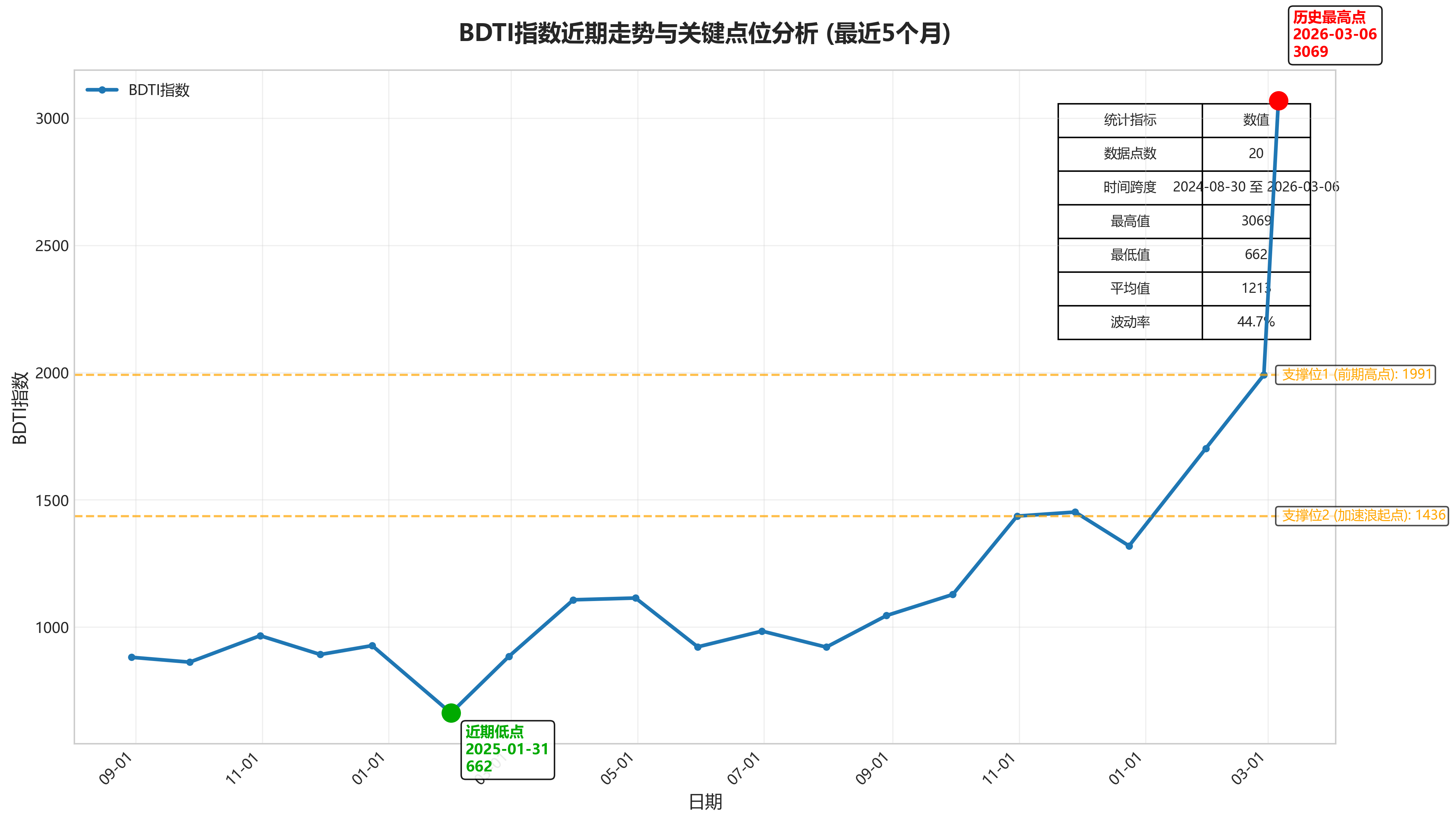Click the 2000 y-axis tick label

click(x=52, y=373)
